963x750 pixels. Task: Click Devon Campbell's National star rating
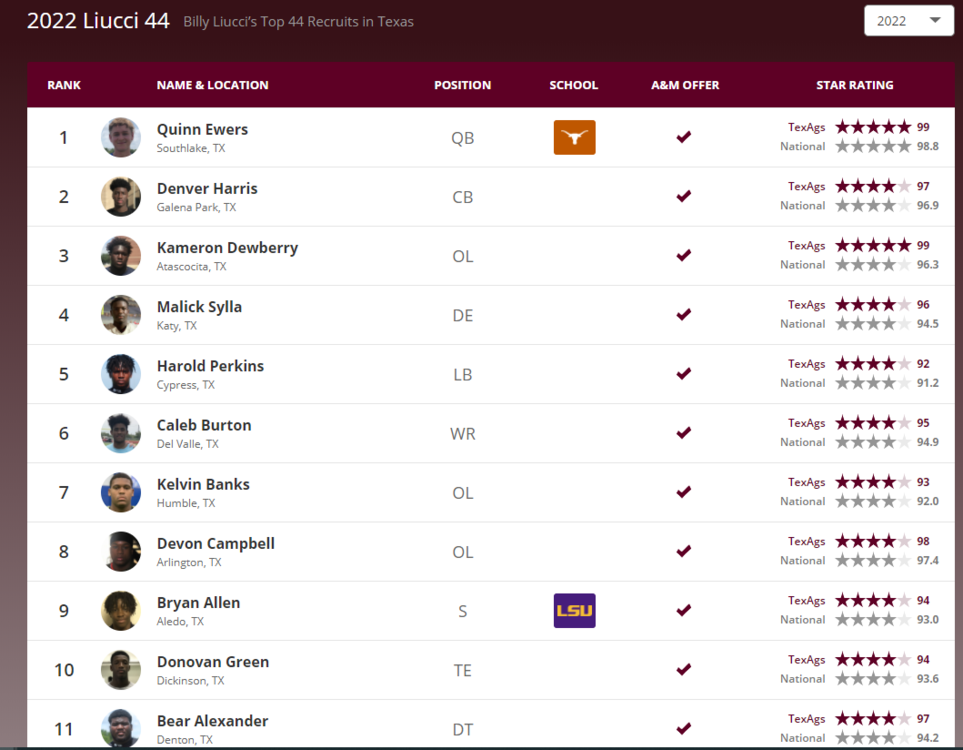click(x=873, y=561)
